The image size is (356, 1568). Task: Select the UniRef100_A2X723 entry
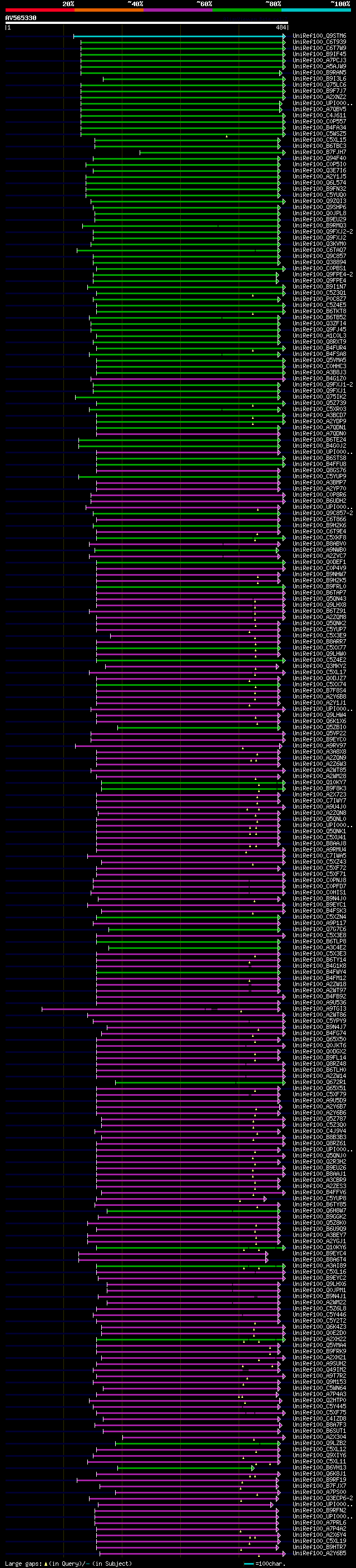point(319,794)
